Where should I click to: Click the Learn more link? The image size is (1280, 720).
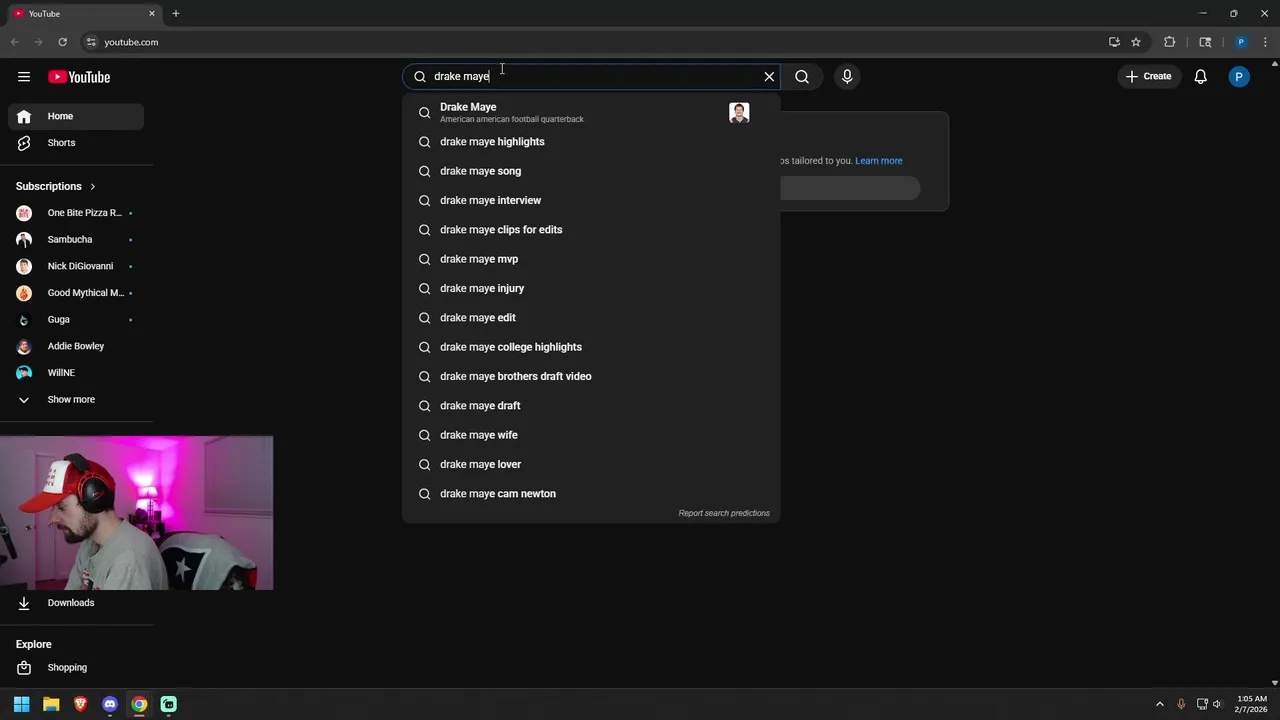[879, 161]
